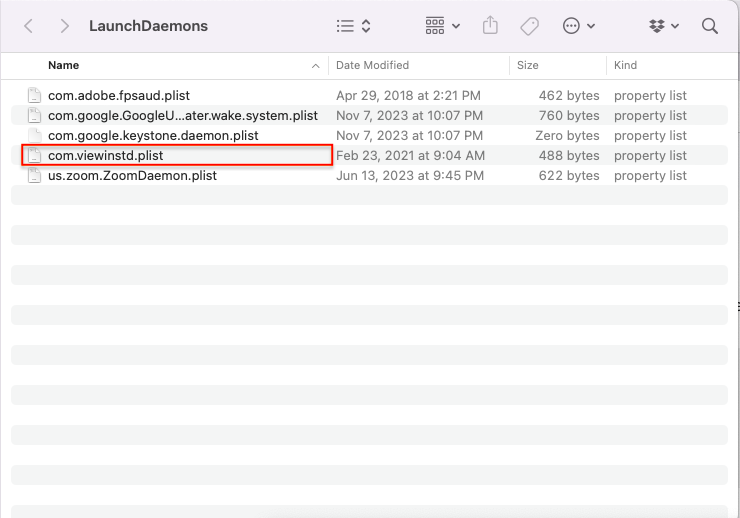Sort by the Size column header
The width and height of the screenshot is (740, 518).
[x=528, y=65]
